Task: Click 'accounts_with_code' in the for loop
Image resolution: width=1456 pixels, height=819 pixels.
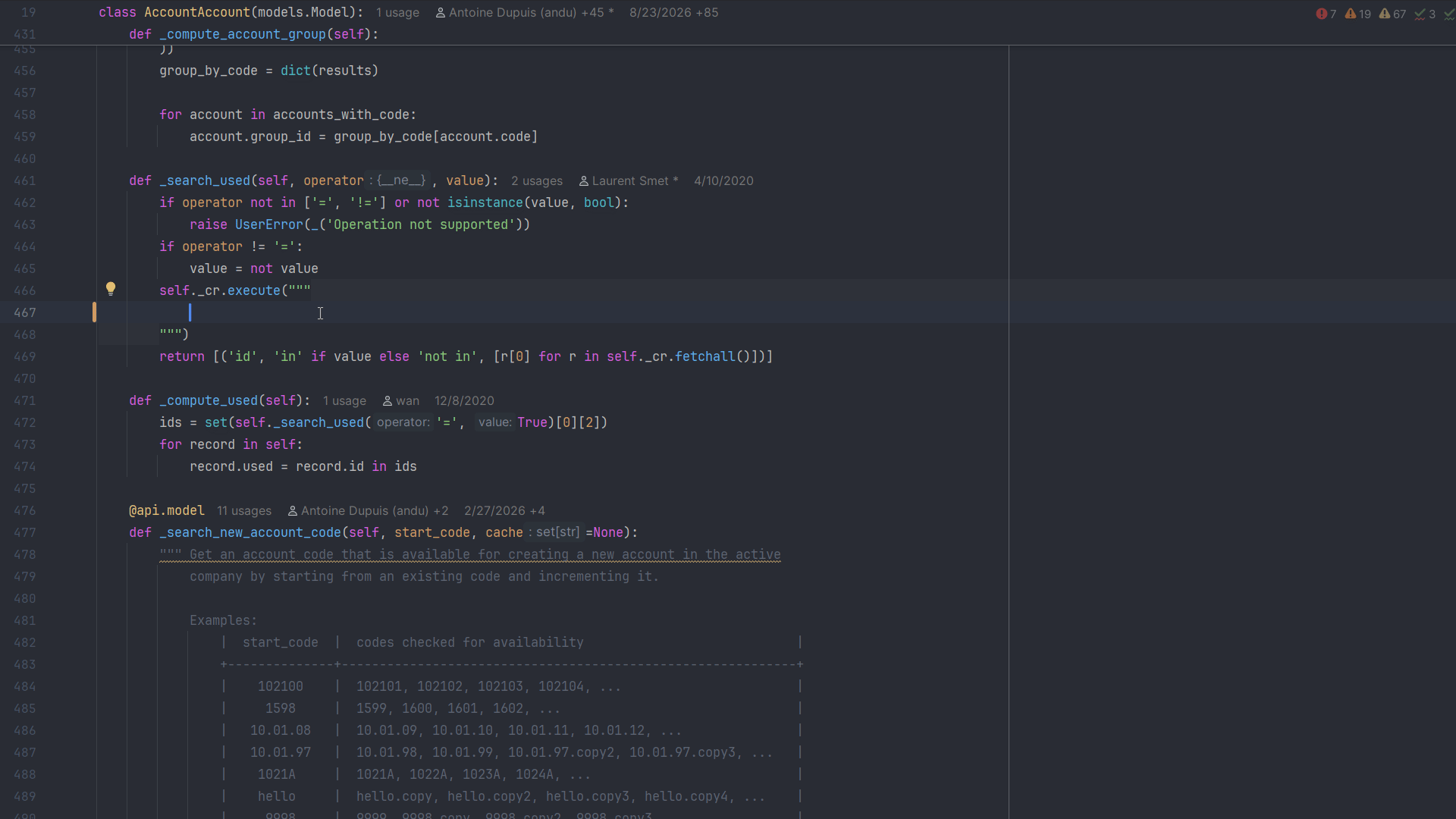Action: [340, 115]
